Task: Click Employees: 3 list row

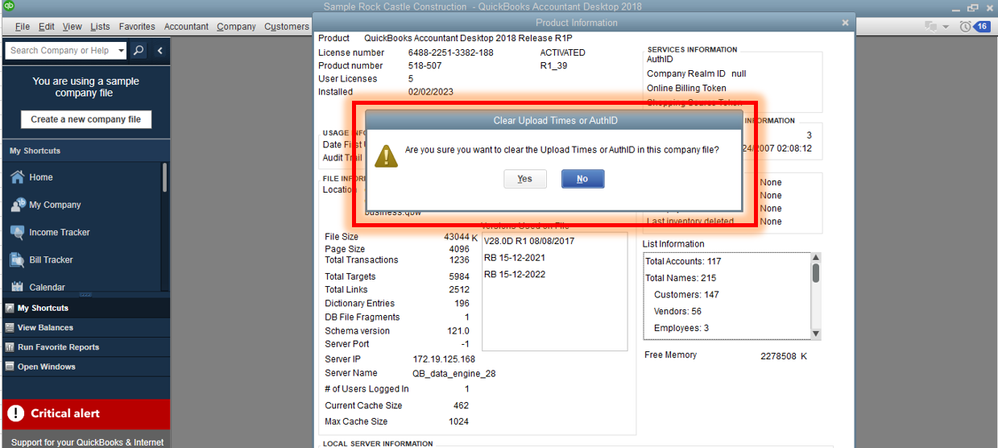Action: [681, 328]
